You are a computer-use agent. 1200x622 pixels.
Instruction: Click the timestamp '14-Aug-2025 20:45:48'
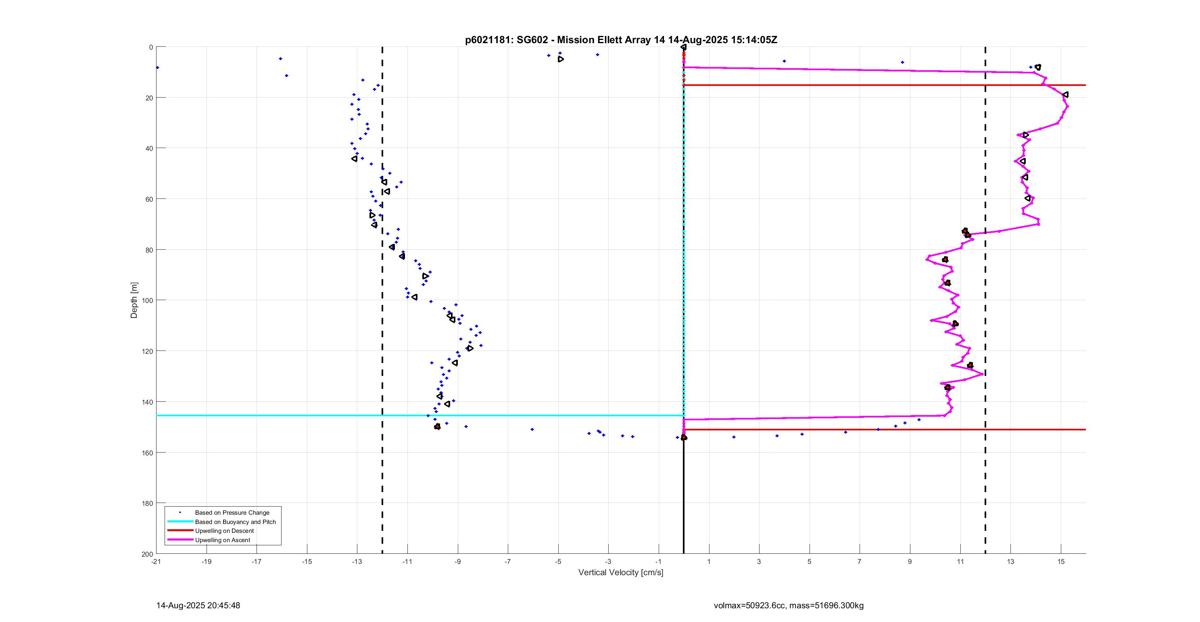tap(198, 605)
